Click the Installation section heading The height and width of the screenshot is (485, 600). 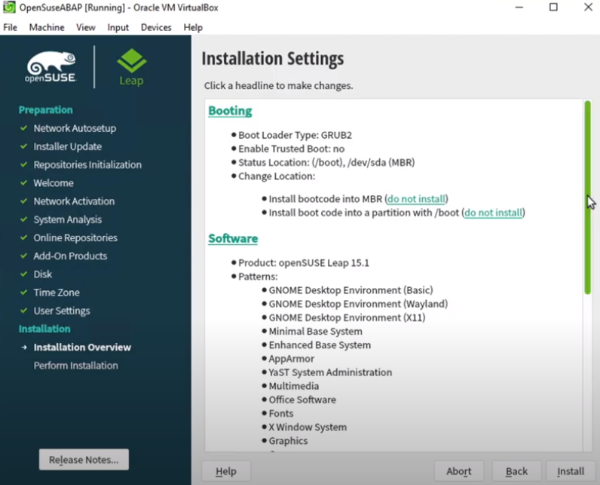(x=45, y=329)
